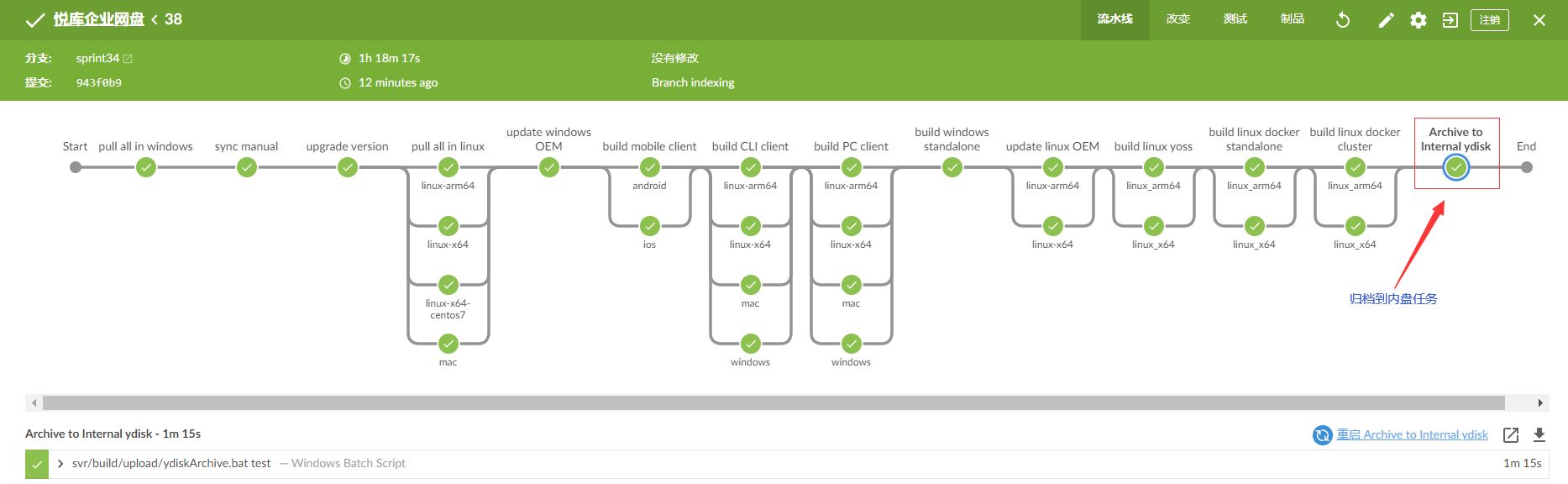Click the duration text 1h 18m 17s
The height and width of the screenshot is (484, 1568).
pos(389,58)
